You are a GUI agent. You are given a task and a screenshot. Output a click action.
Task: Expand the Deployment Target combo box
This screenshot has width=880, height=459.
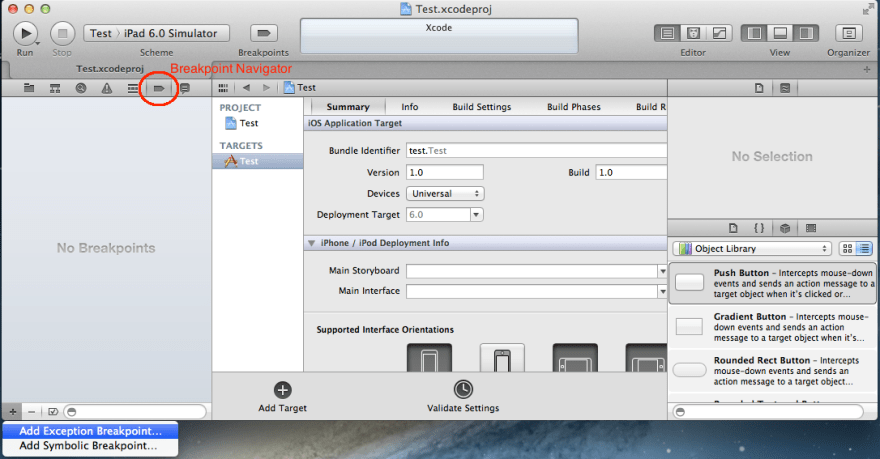pyautogui.click(x=476, y=215)
